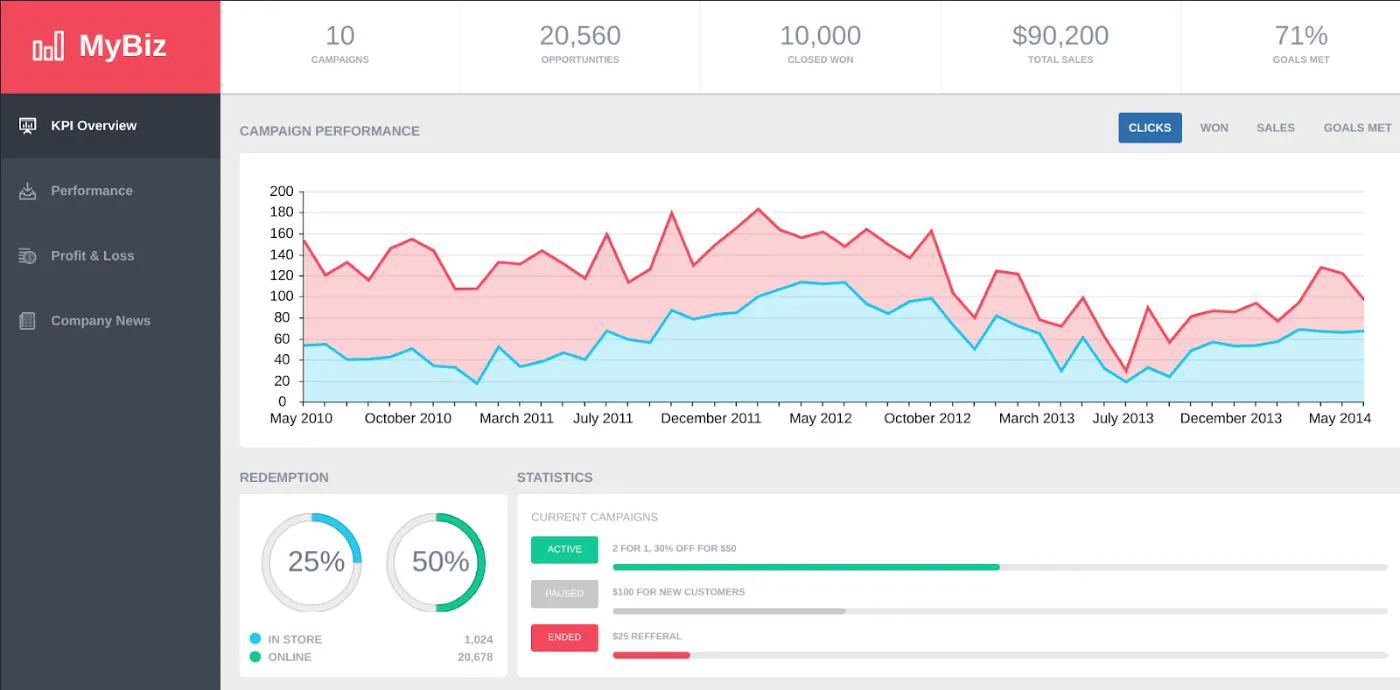Switch chart to the Clicks tab

1149,128
